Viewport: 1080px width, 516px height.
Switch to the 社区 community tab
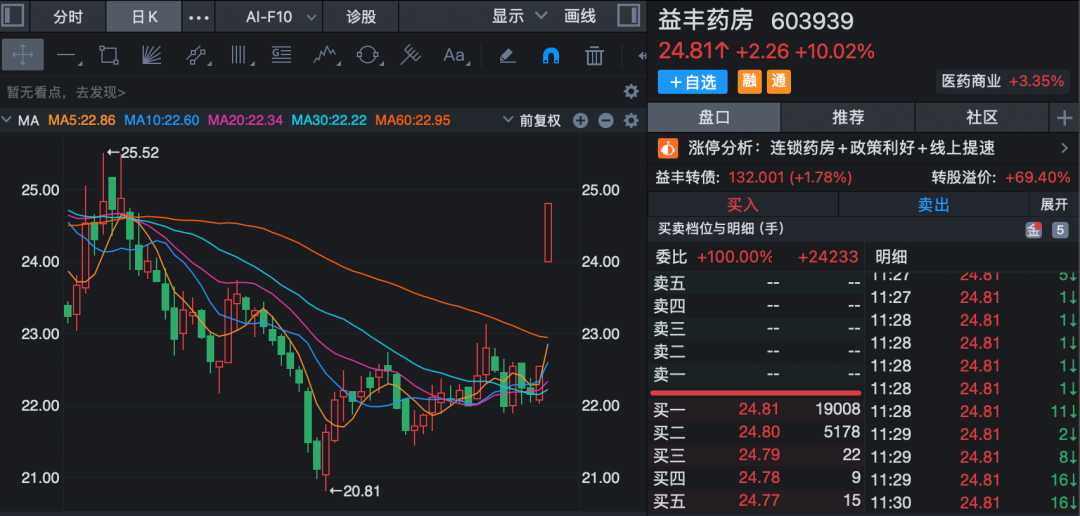tap(982, 117)
